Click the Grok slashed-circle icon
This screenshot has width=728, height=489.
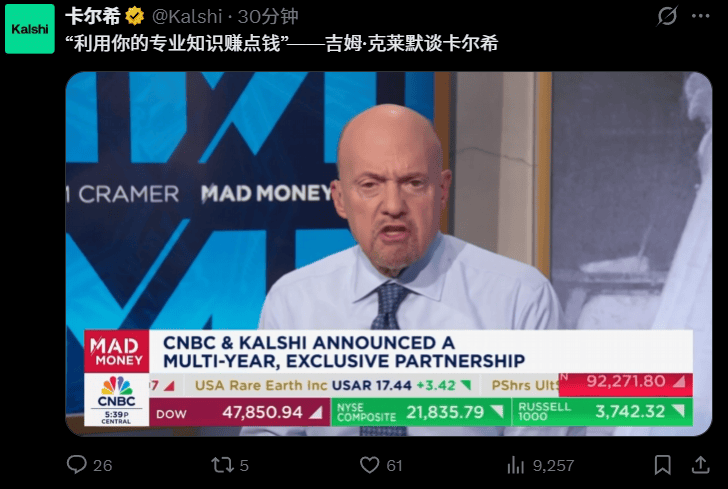[x=667, y=16]
